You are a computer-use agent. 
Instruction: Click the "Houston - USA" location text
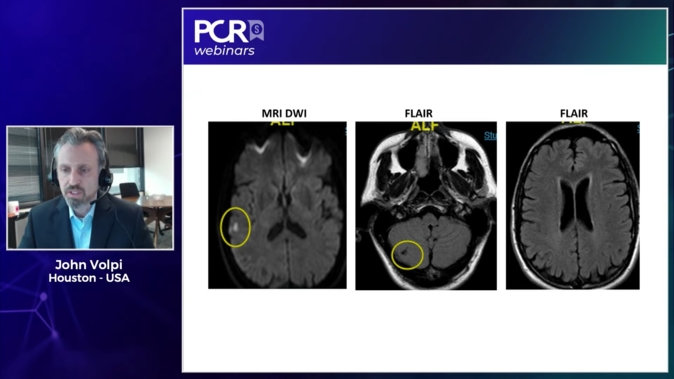(x=89, y=278)
